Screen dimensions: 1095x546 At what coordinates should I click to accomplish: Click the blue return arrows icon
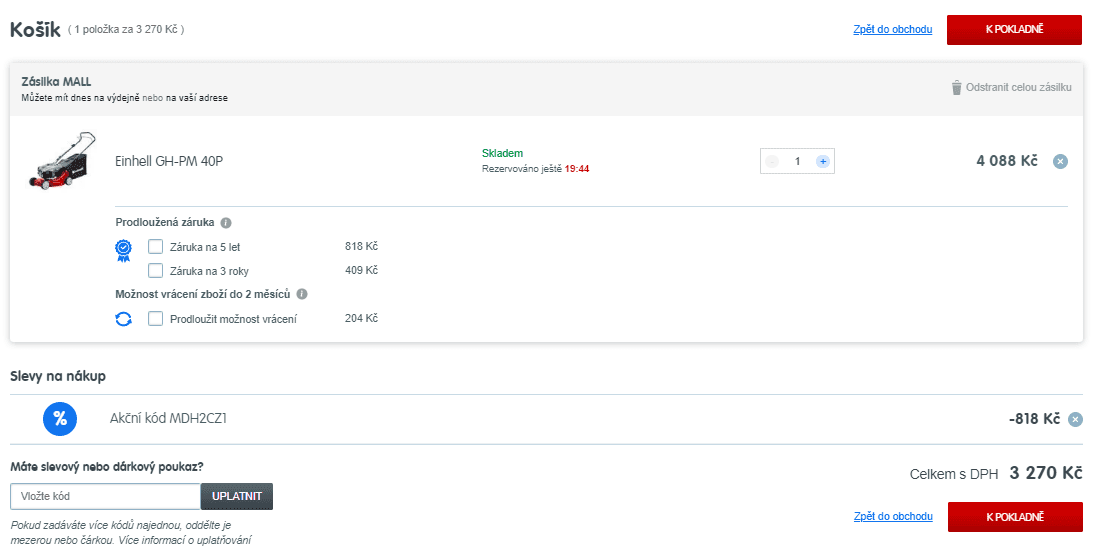coord(123,319)
